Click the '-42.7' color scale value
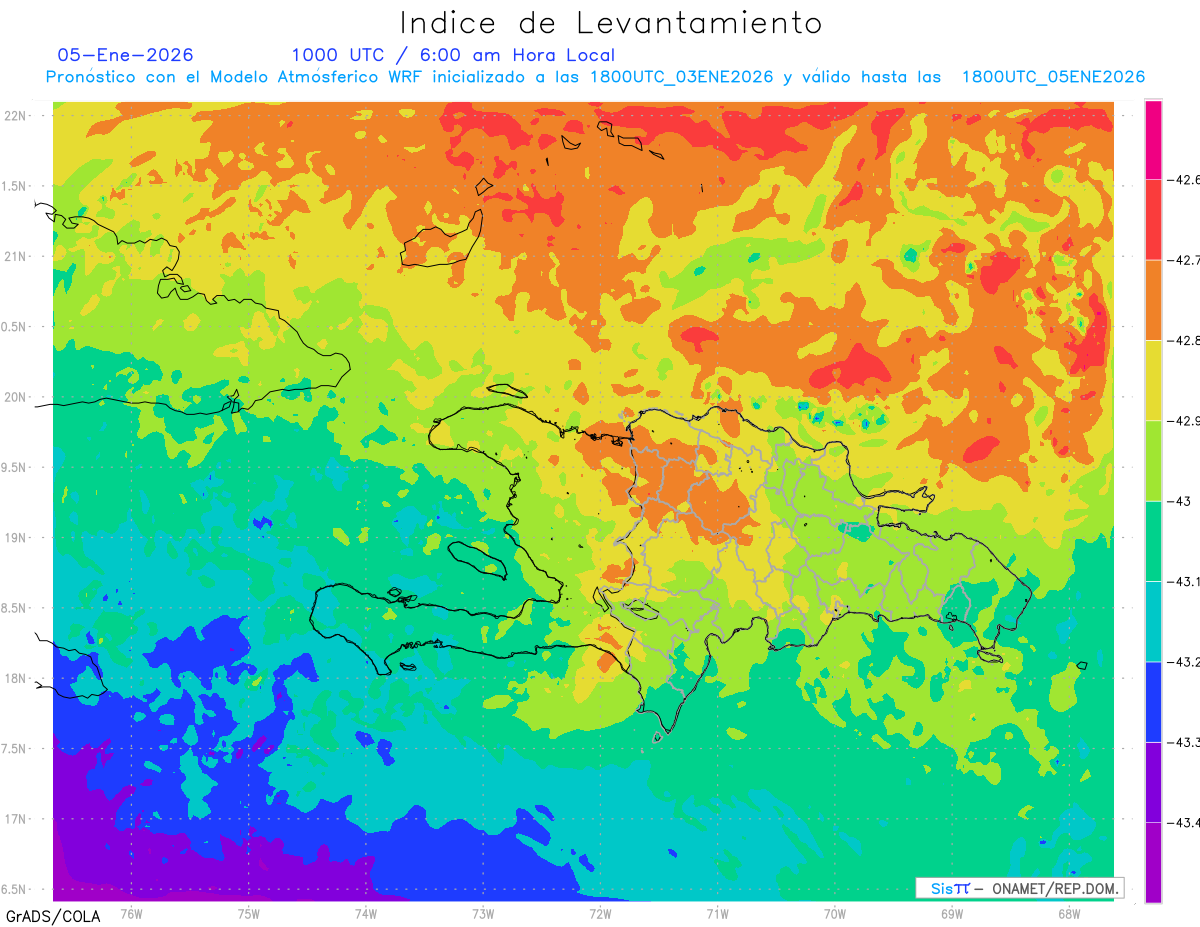The image size is (1200, 927). pos(1183,260)
